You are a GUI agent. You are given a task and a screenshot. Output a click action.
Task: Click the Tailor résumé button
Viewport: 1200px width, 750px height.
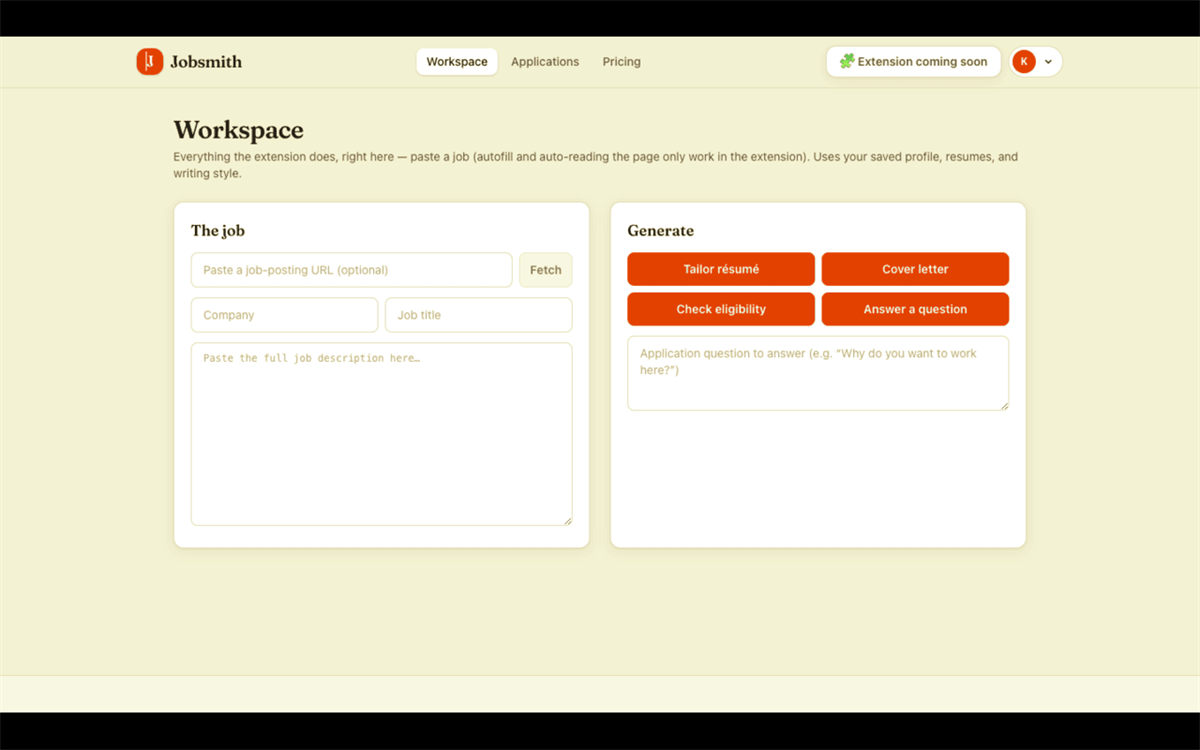click(x=721, y=269)
